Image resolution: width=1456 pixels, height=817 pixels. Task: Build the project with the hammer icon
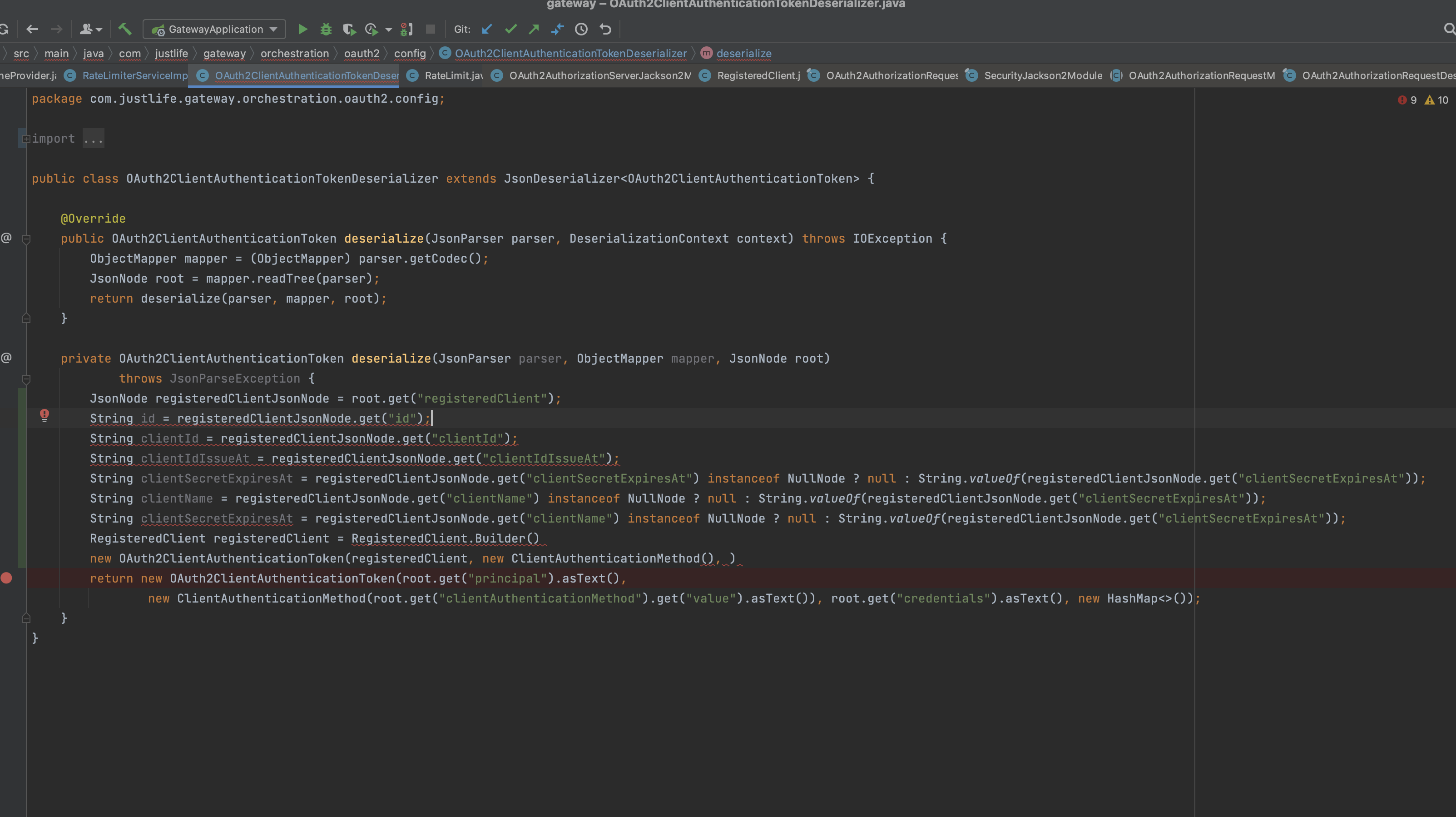(125, 29)
